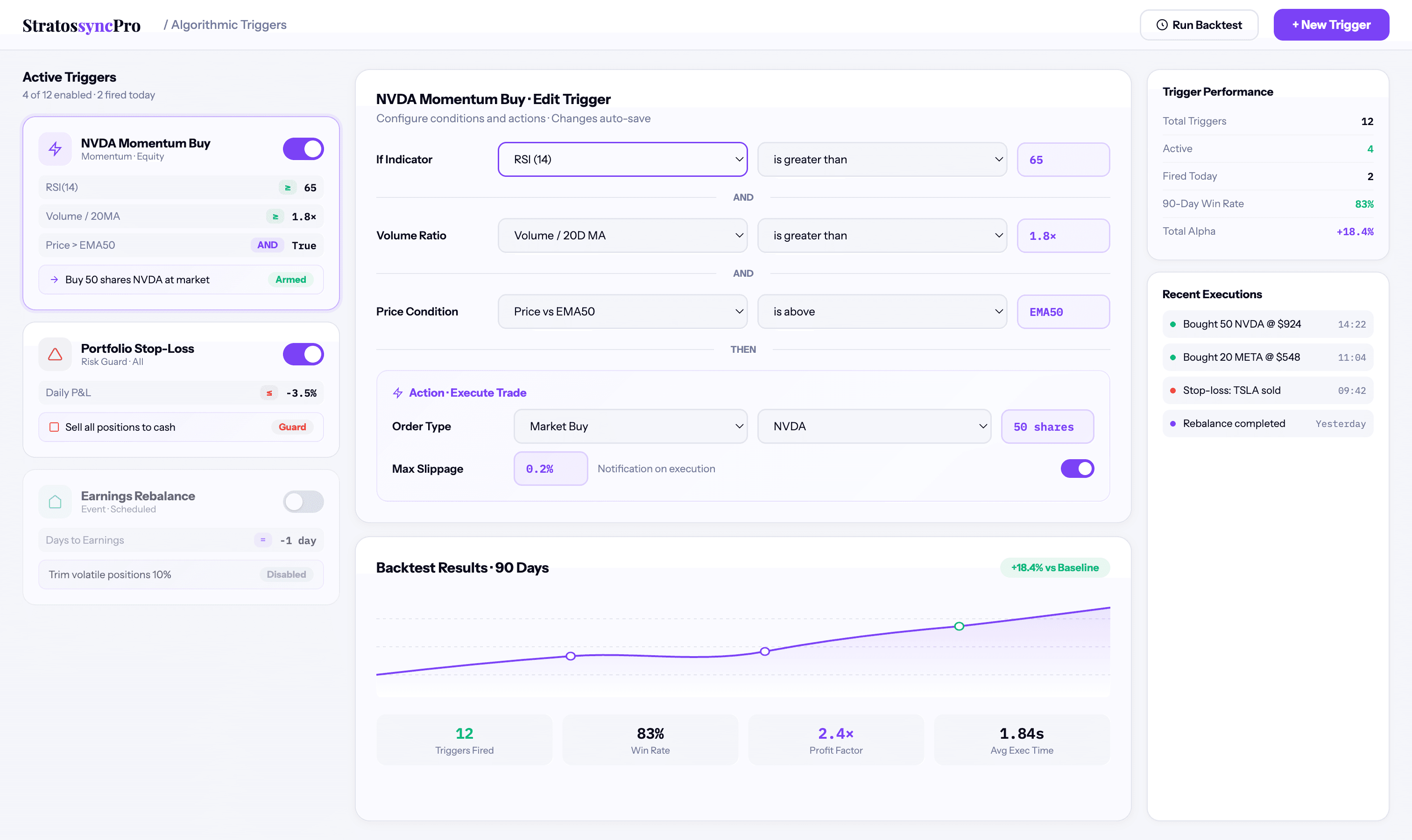The width and height of the screenshot is (1412, 840).
Task: Open the Price vs EMA50 condition dropdown
Action: 622,311
